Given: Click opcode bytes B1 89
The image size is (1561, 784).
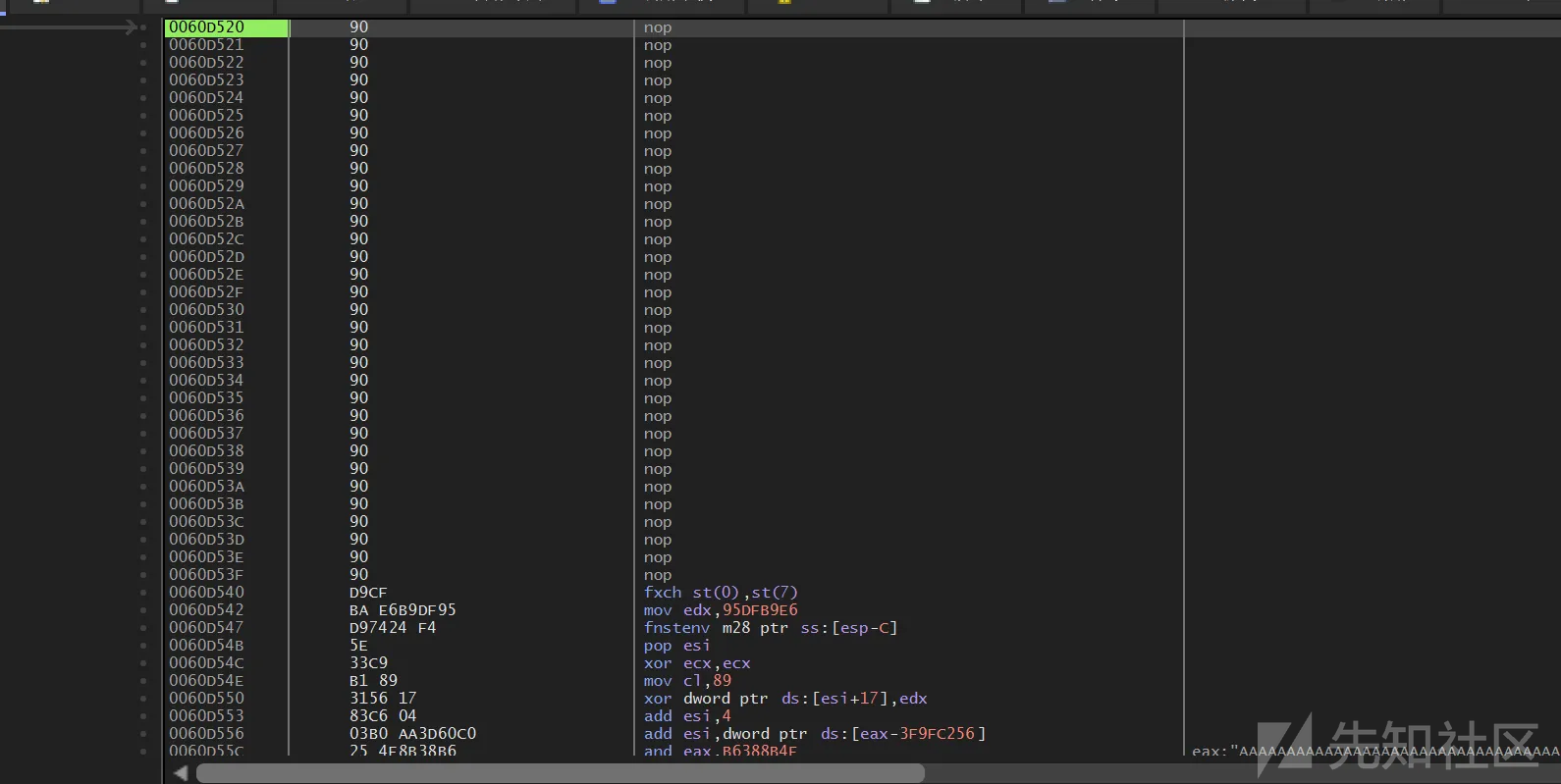Looking at the screenshot, I should [x=373, y=681].
